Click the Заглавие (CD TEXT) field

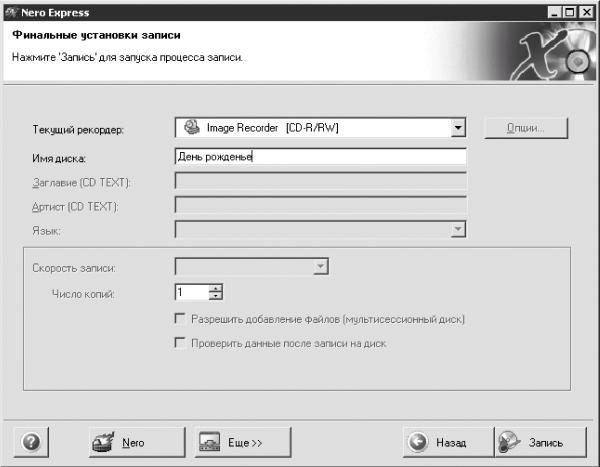[x=320, y=181]
